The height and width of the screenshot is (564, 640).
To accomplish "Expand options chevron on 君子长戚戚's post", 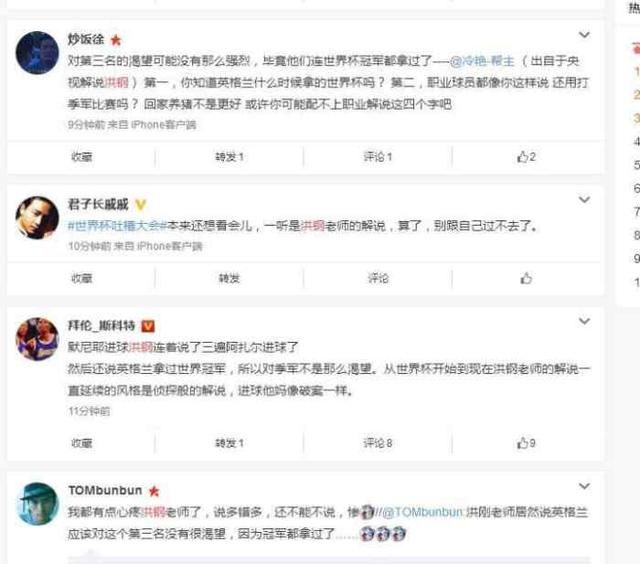I will [584, 200].
